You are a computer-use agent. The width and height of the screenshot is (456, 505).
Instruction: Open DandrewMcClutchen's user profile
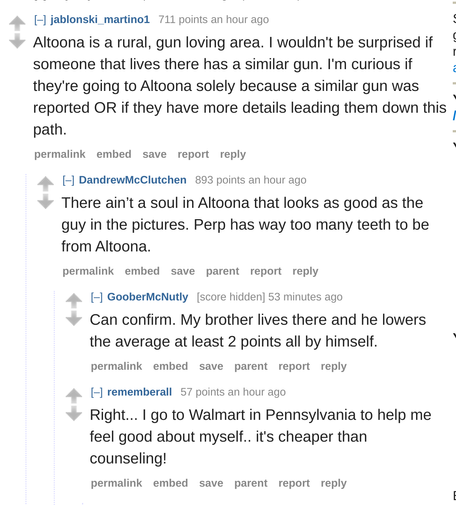tap(133, 180)
